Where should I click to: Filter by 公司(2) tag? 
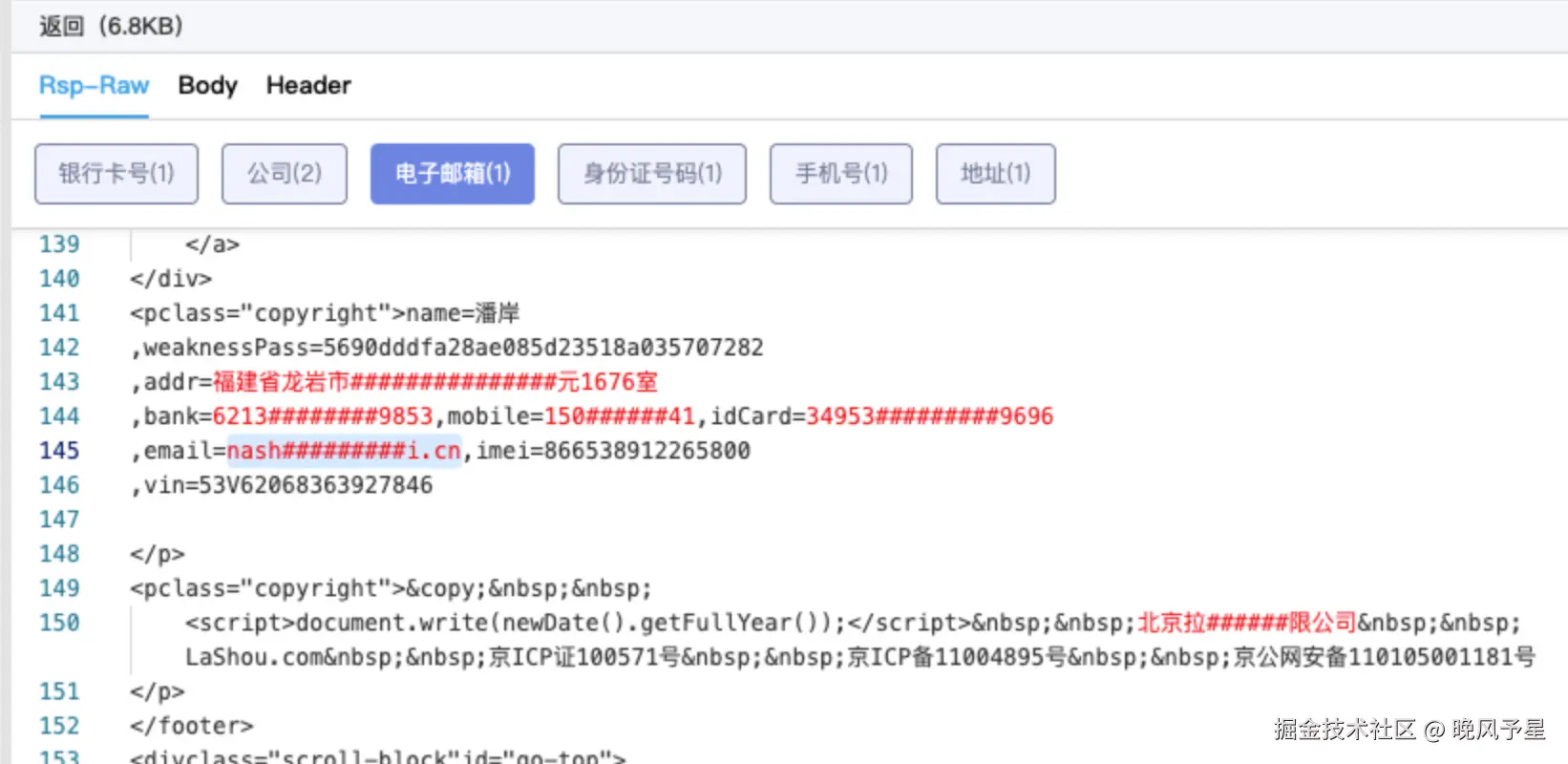pos(285,174)
